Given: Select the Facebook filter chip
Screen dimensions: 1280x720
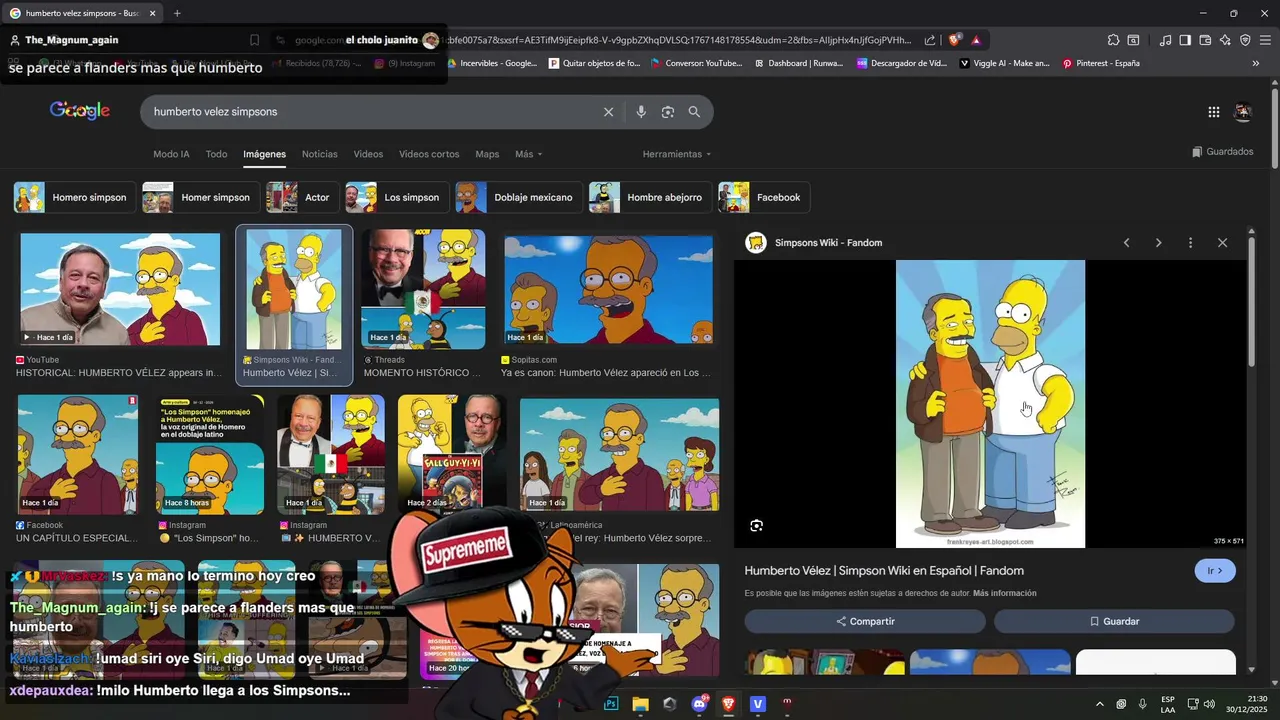Looking at the screenshot, I should pos(764,197).
